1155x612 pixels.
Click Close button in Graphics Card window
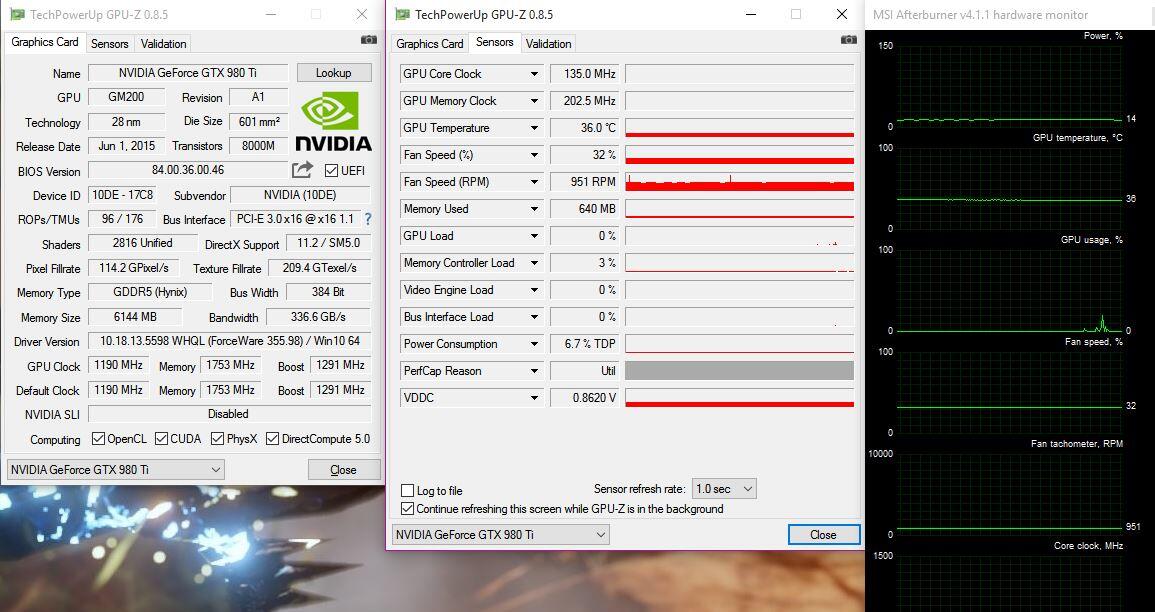[x=343, y=470]
